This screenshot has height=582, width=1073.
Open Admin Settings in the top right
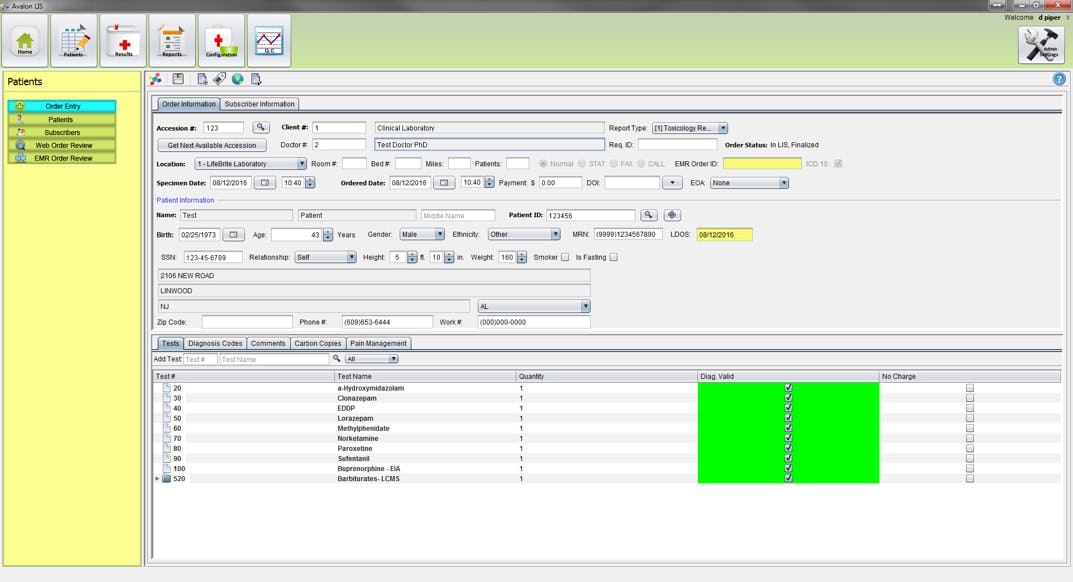point(1040,44)
